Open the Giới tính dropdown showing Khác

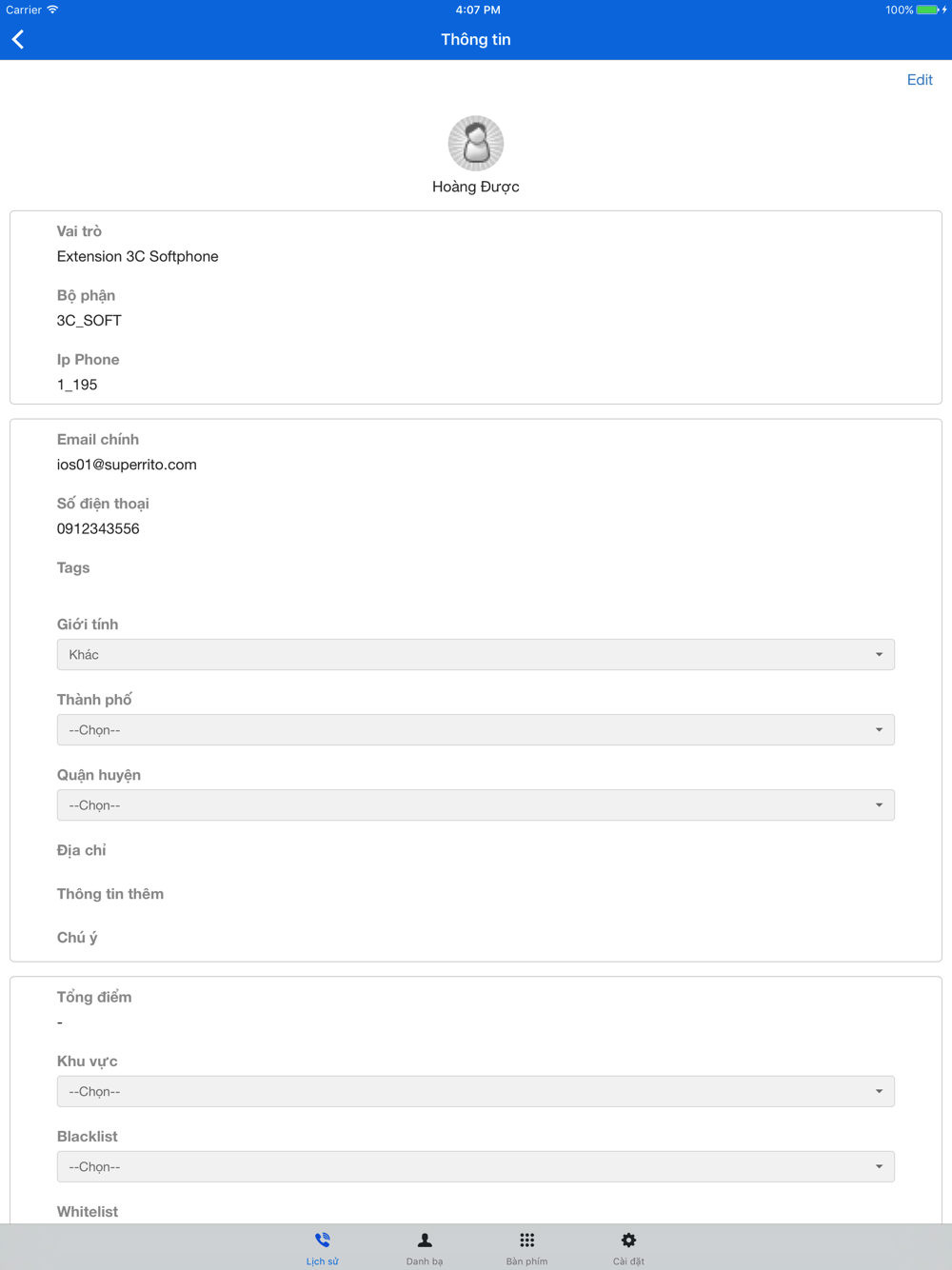click(x=476, y=654)
